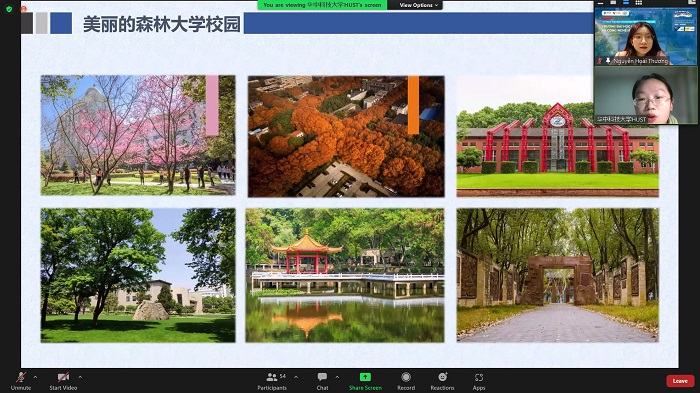The width and height of the screenshot is (700, 393).
Task: Switch video panel to grid view
Action: (x=639, y=3)
